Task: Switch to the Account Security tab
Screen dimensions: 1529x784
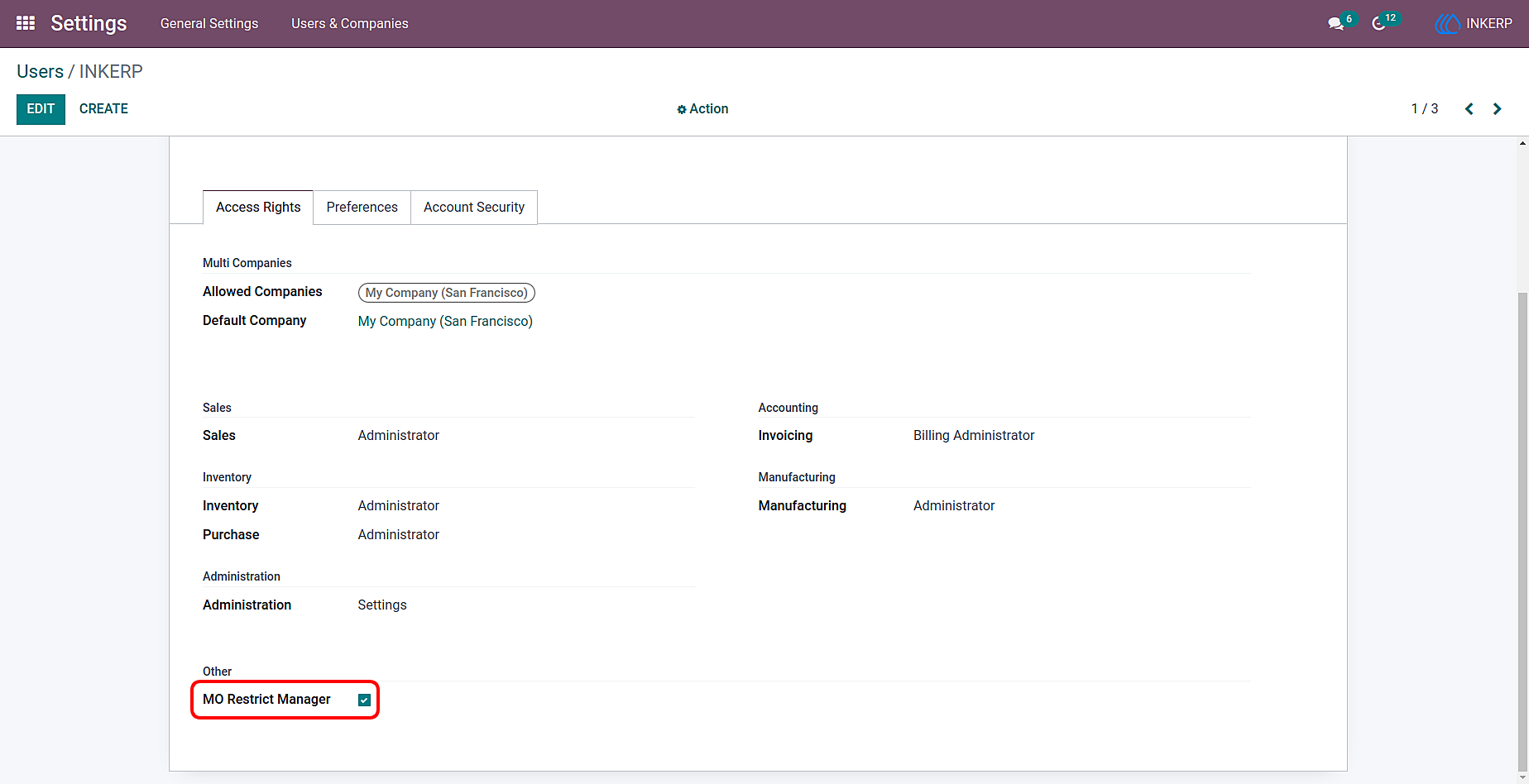Action: 474,208
